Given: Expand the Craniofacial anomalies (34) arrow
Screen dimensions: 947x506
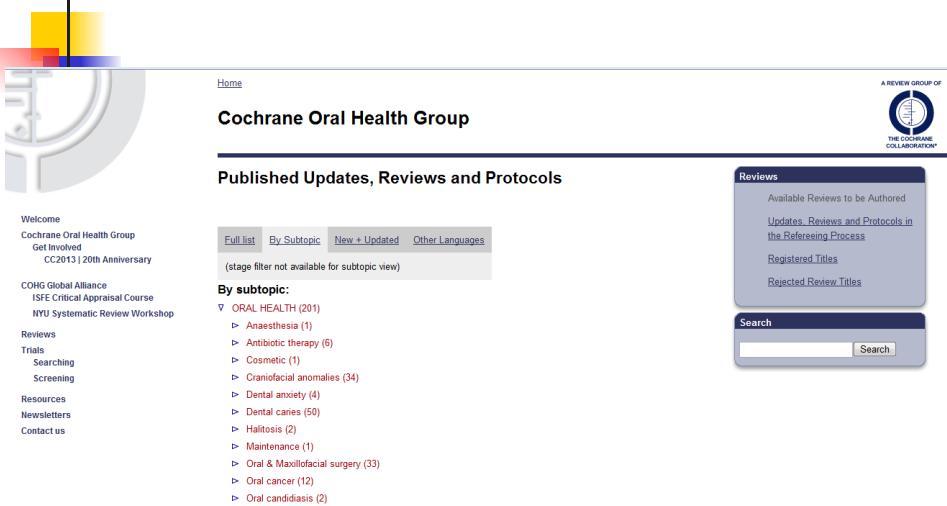Looking at the screenshot, I should pos(236,377).
